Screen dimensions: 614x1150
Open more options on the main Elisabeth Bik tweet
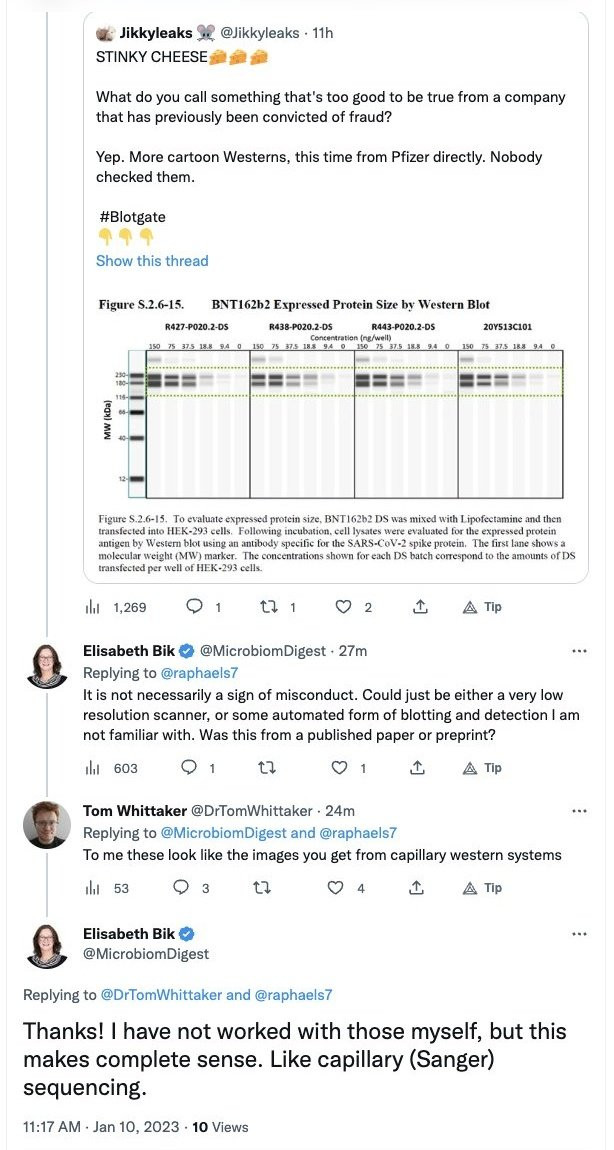coord(579,933)
